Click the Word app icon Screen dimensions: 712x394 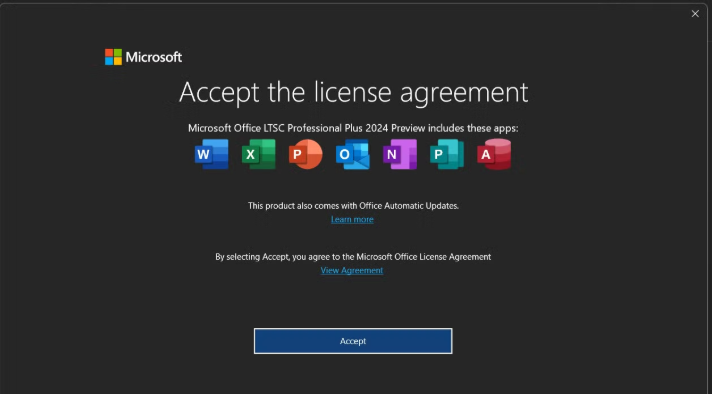point(212,154)
